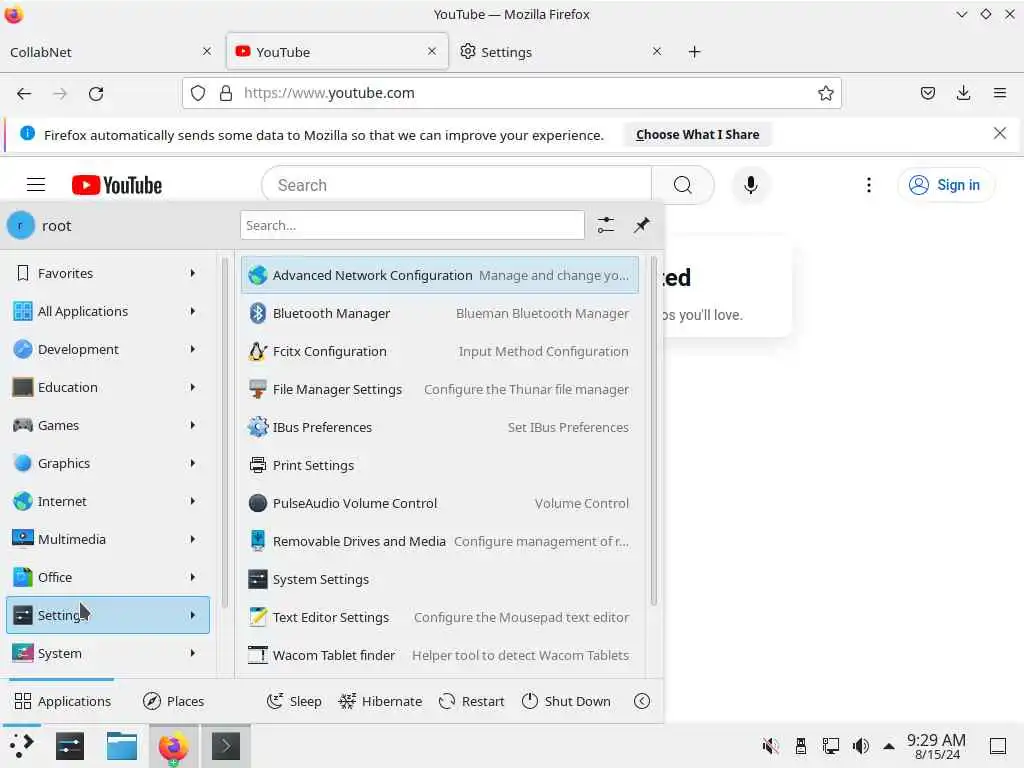1024x768 pixels.
Task: Expand the Games category
Action: click(108, 425)
